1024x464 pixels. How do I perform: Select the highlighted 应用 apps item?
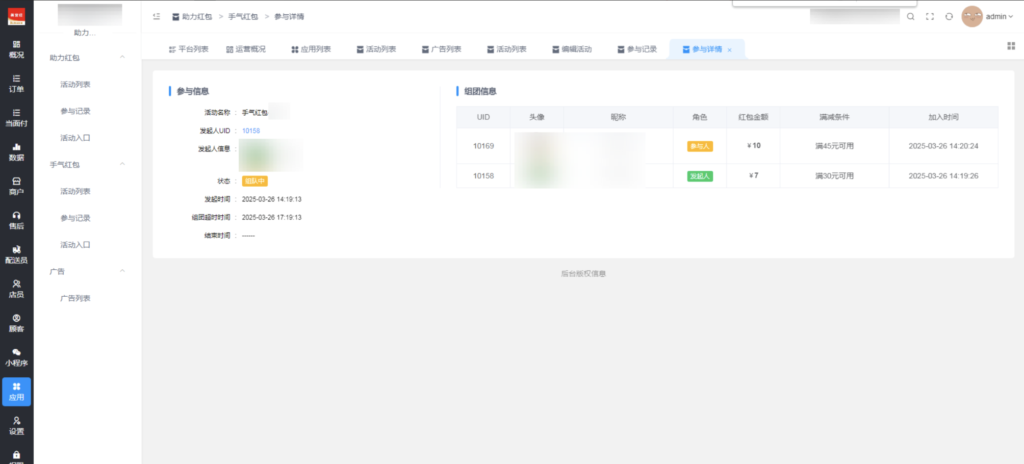pyautogui.click(x=16, y=391)
